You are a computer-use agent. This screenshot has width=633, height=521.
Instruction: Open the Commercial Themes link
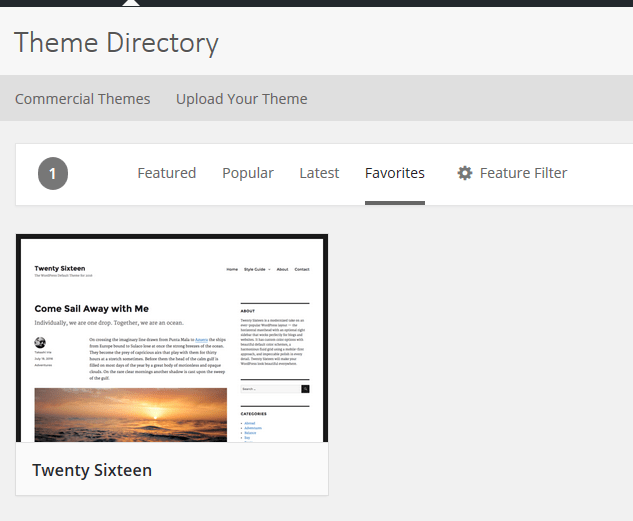(x=82, y=98)
